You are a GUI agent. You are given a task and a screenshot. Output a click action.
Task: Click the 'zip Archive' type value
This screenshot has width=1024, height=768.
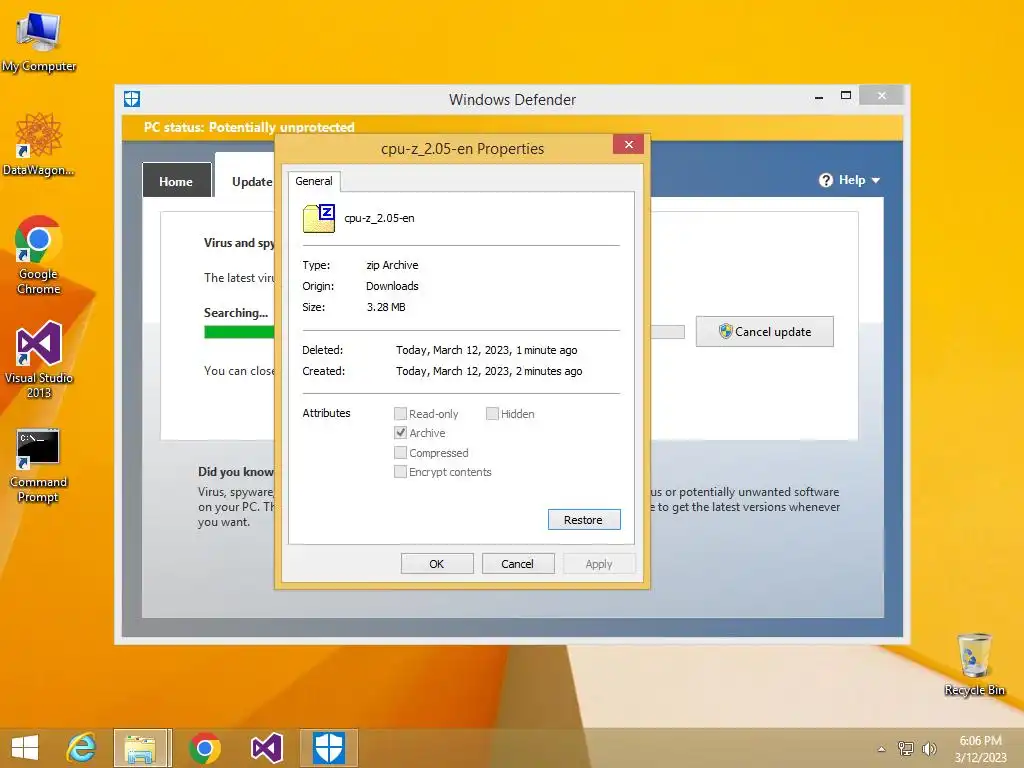pyautogui.click(x=392, y=265)
